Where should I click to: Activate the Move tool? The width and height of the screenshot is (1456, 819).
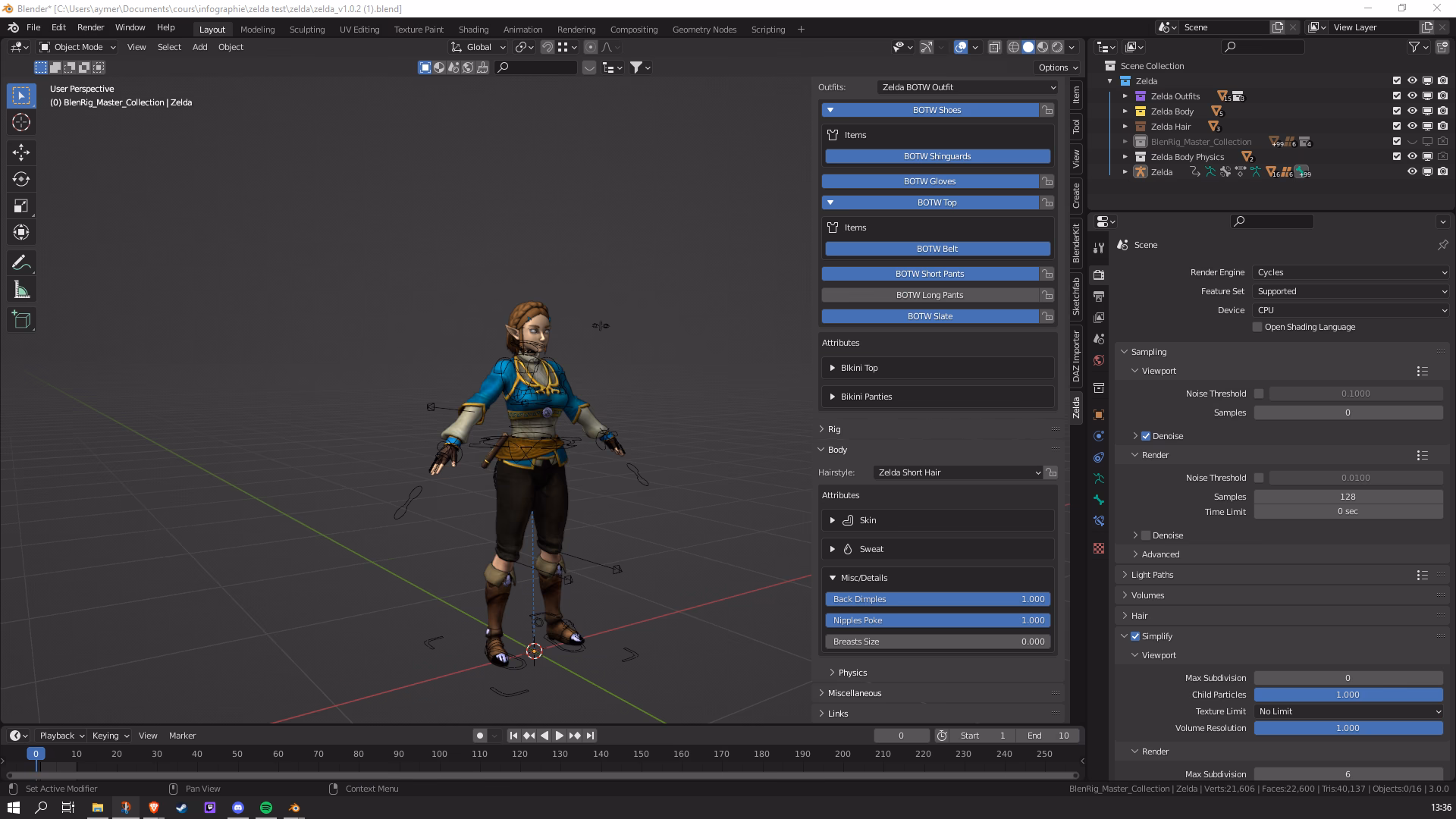coord(21,152)
